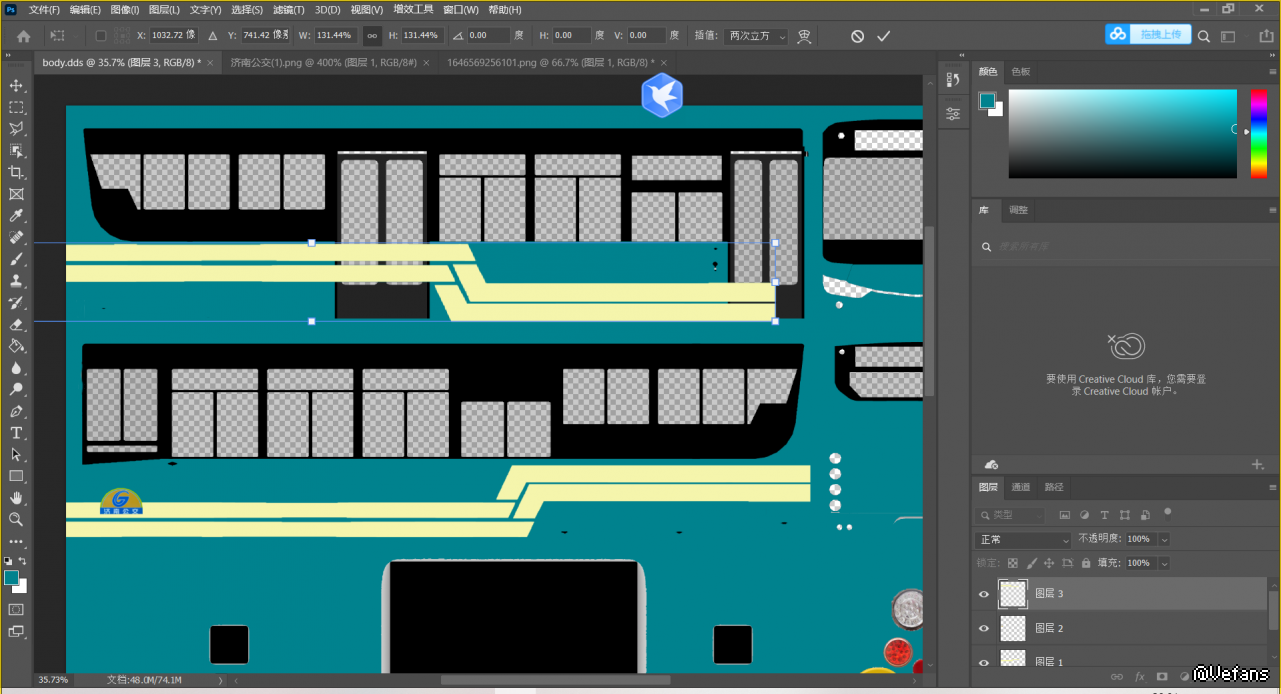Open the 滤镜(T) menu
Viewport: 1281px width, 694px height.
[289, 10]
